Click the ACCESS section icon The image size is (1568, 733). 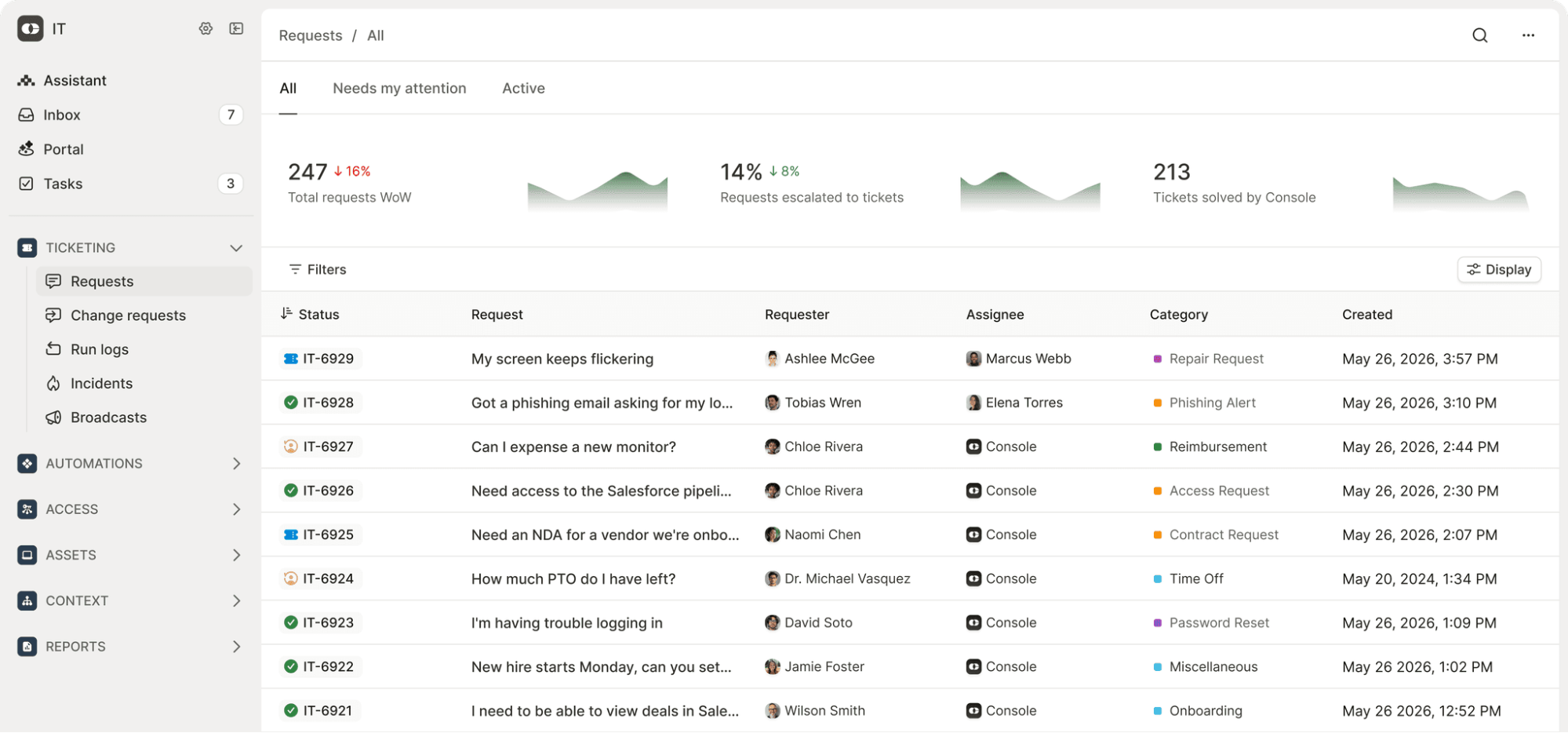27,509
